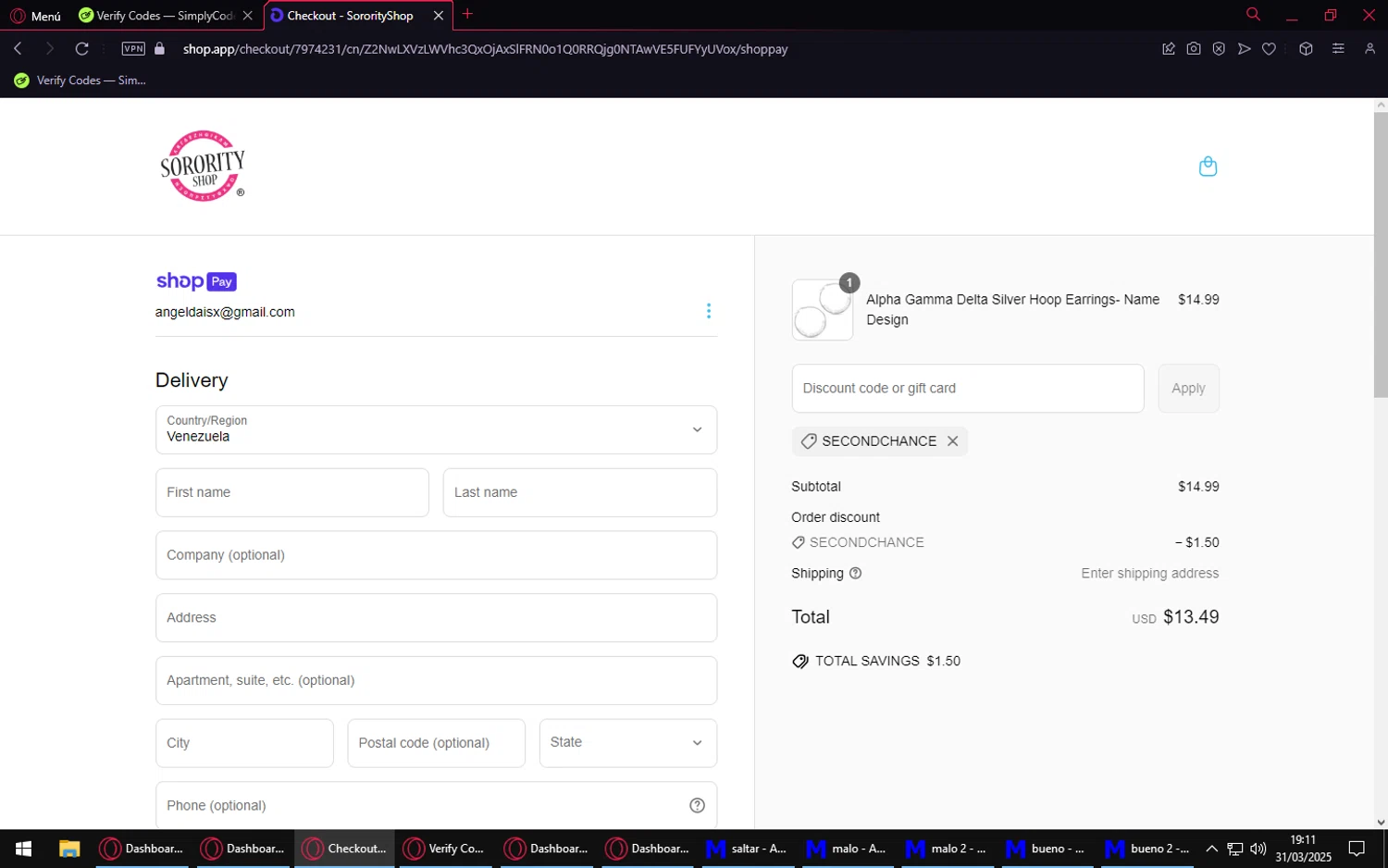Click the Last name field
1388x868 pixels.
coord(579,492)
